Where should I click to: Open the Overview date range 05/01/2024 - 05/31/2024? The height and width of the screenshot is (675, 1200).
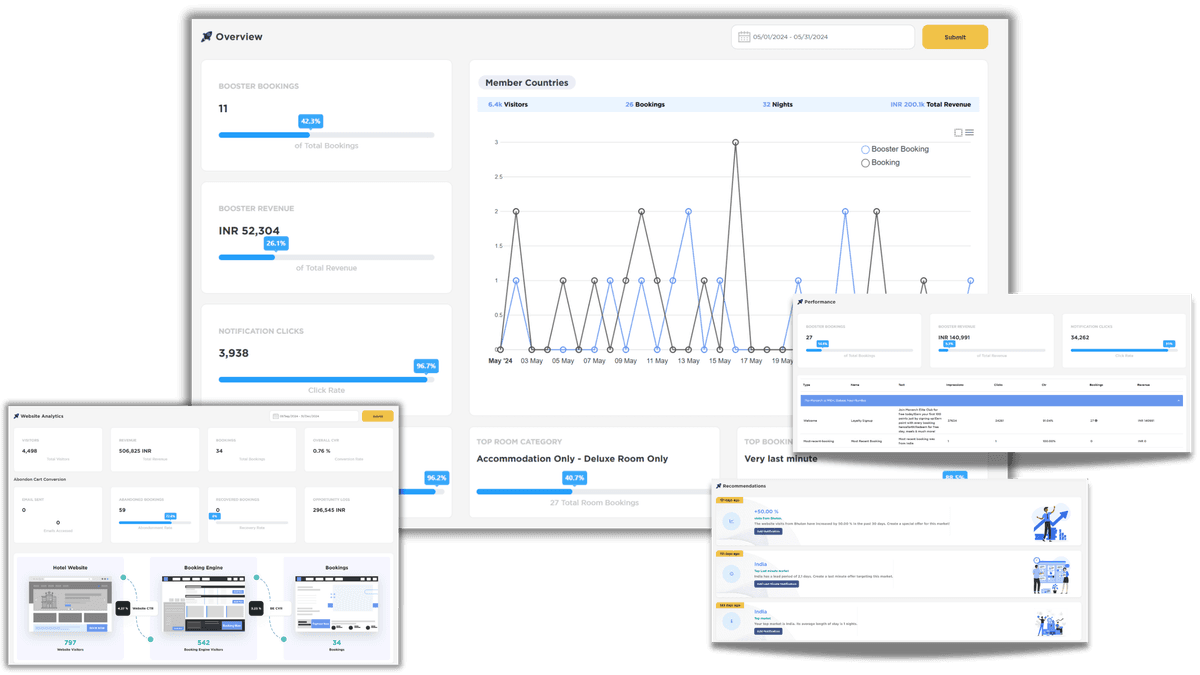click(x=825, y=37)
